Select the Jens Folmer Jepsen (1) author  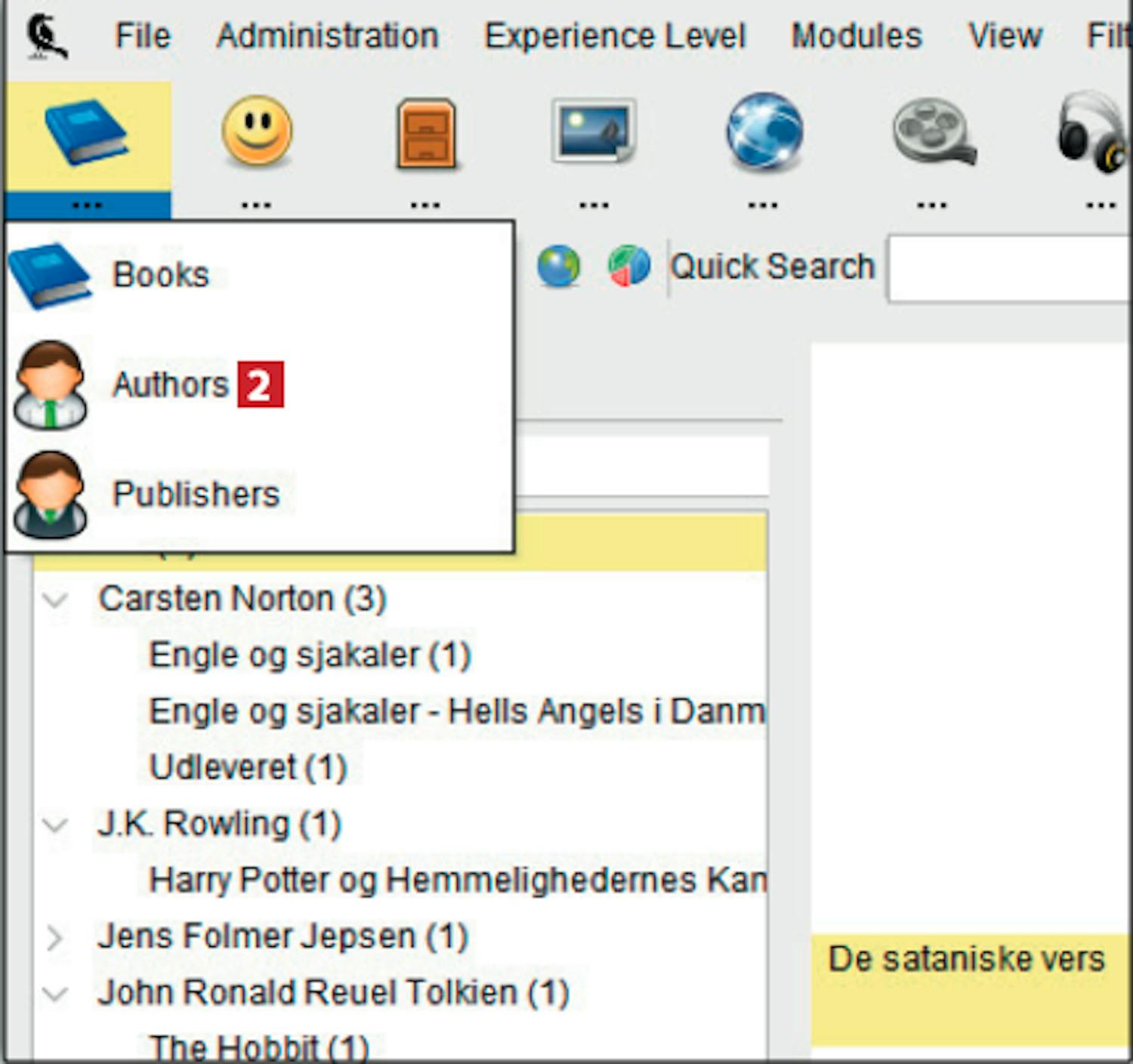click(283, 937)
